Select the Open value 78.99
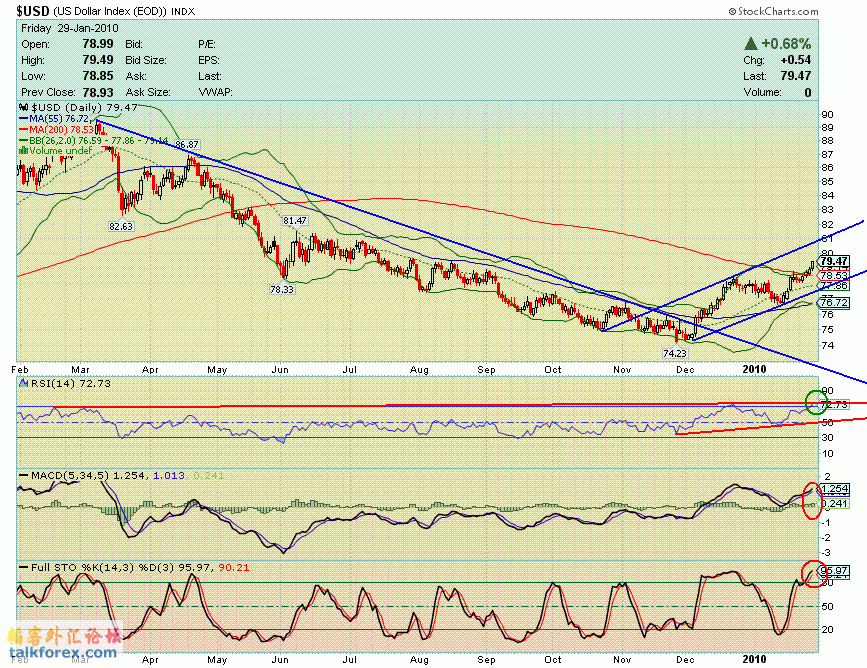 (x=98, y=44)
